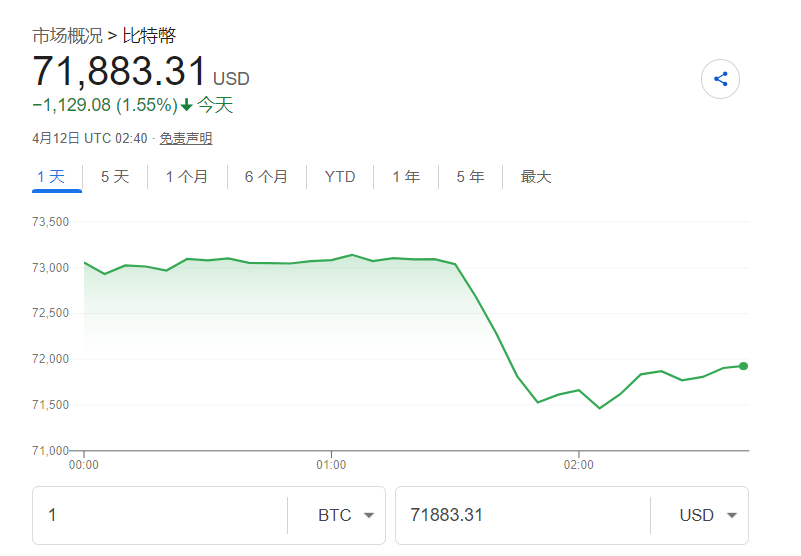Image resolution: width=801 pixels, height=556 pixels.
Task: Open the 免责声明 disclaimer link
Action: click(x=186, y=138)
